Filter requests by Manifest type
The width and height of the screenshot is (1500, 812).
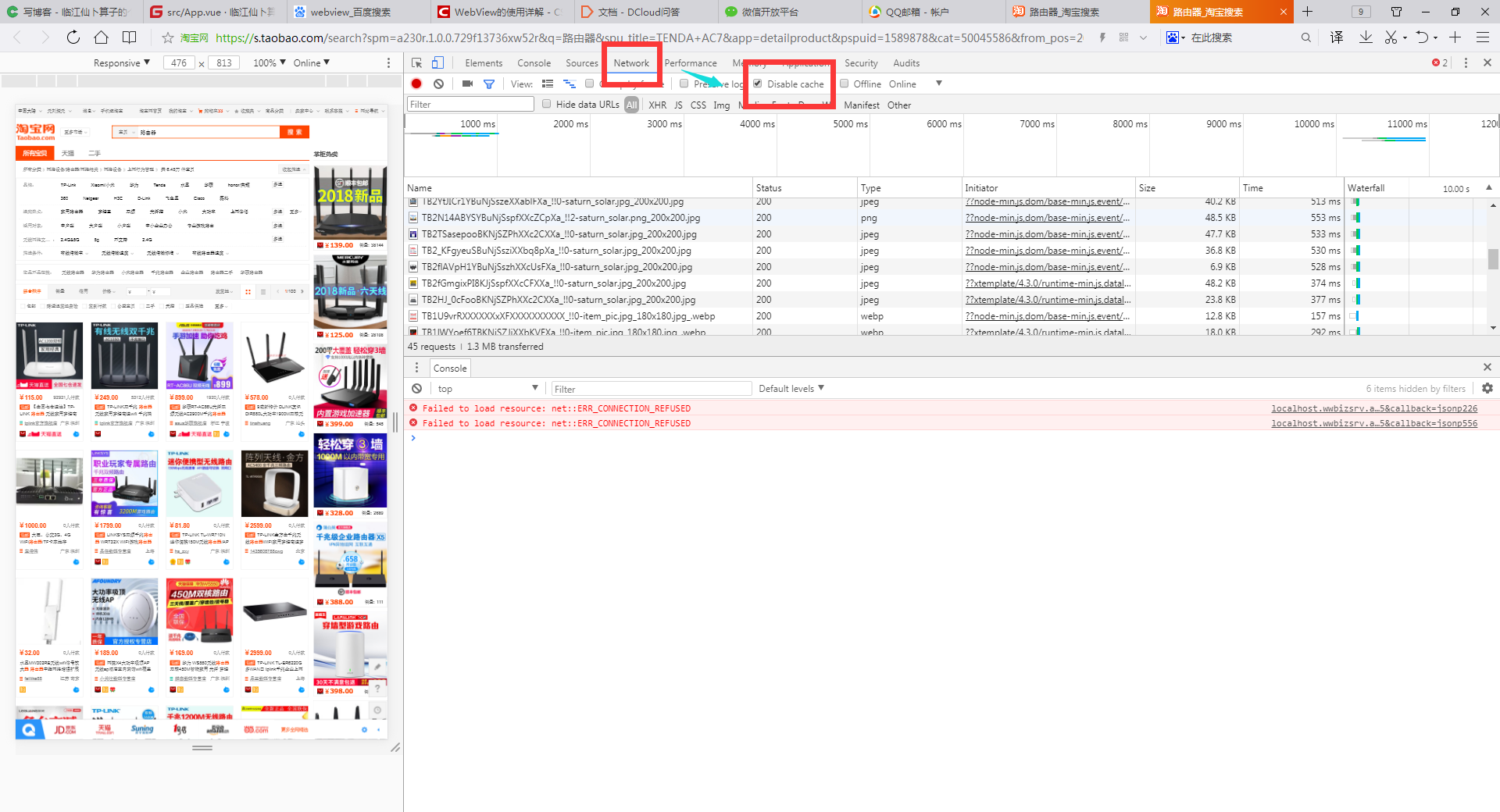(x=862, y=105)
